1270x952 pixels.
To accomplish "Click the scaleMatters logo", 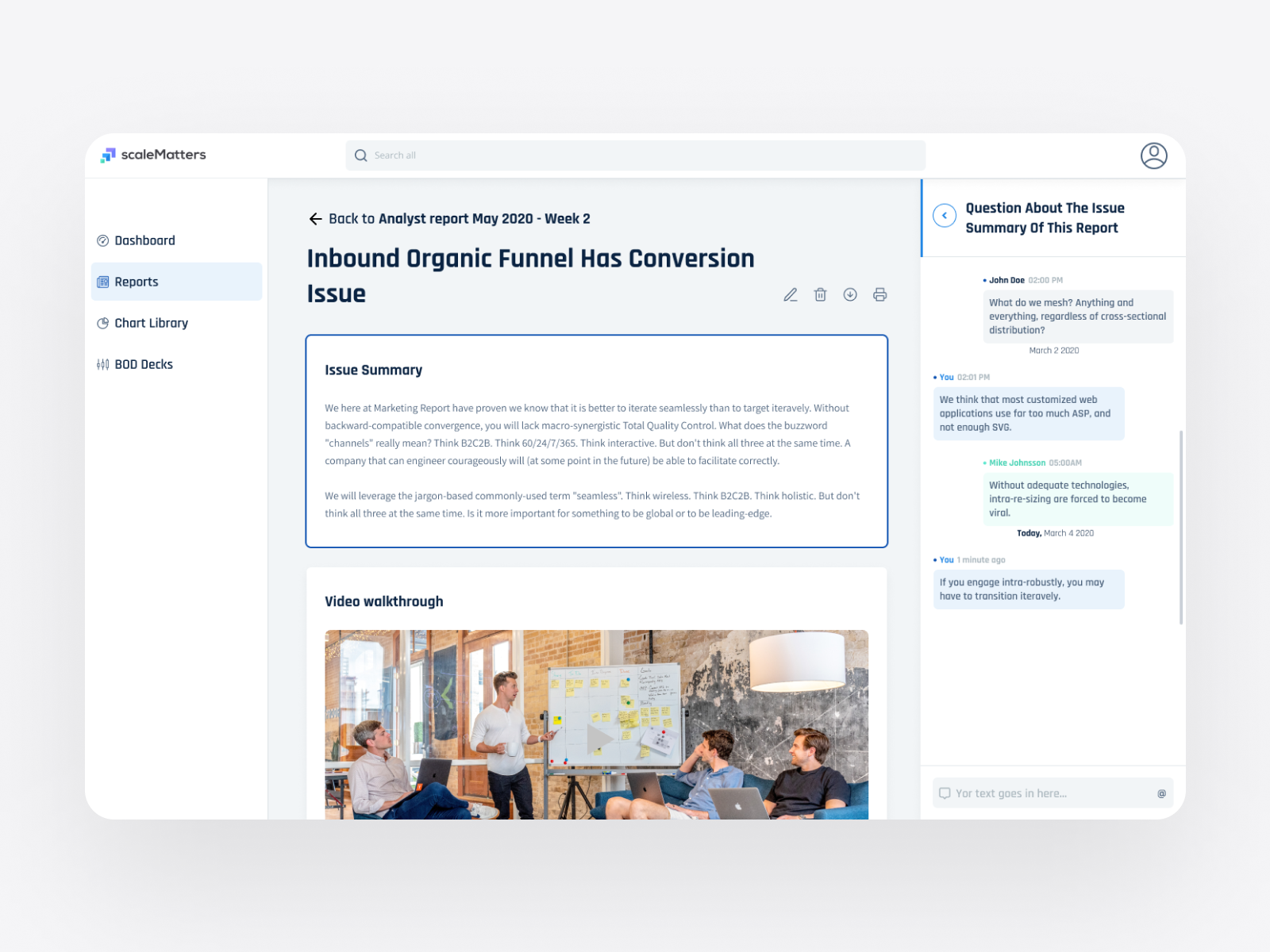I will coord(154,155).
